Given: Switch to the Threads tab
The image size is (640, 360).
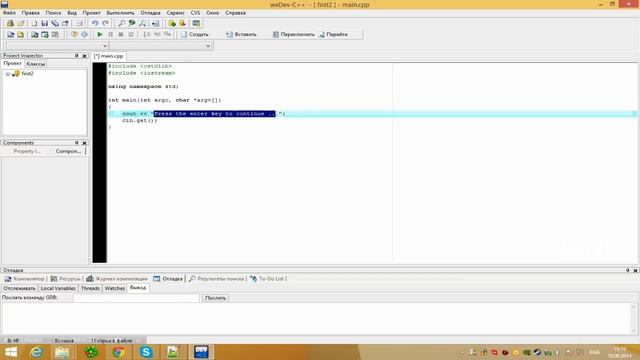Looking at the screenshot, I should click(x=90, y=288).
